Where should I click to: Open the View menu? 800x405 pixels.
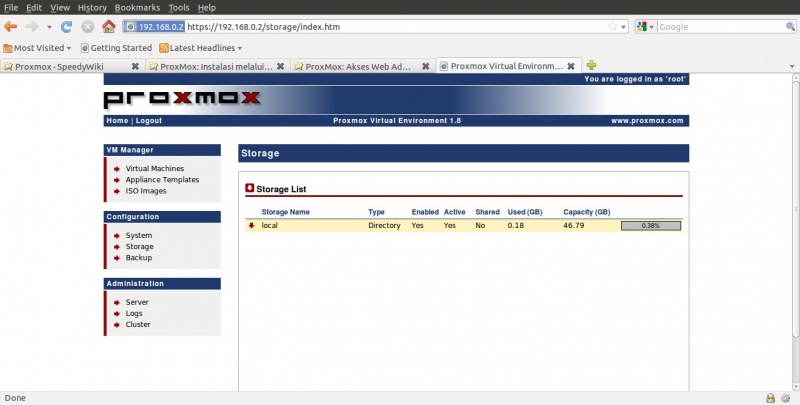pyautogui.click(x=60, y=8)
